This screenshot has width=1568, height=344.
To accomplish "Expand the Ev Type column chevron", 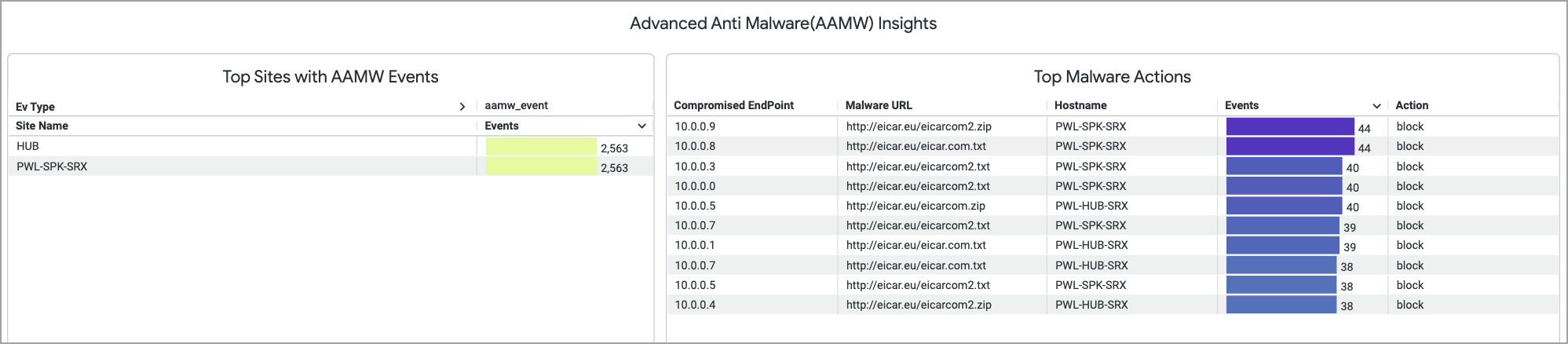I will [x=462, y=107].
